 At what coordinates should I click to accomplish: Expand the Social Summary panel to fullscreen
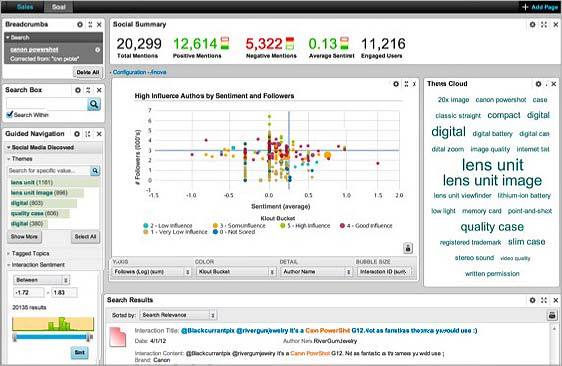(544, 24)
